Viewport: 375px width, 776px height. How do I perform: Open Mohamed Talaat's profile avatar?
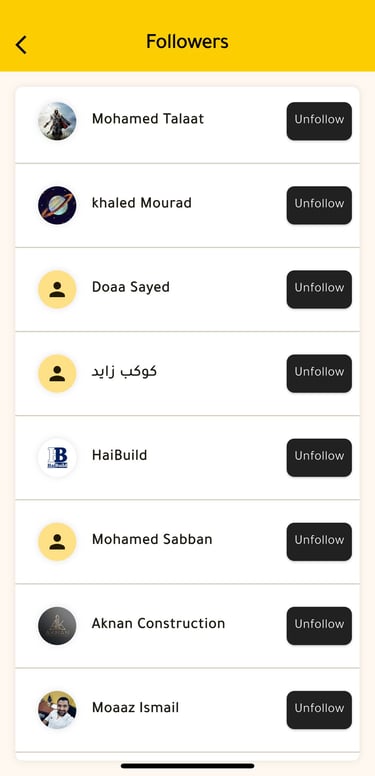point(57,121)
